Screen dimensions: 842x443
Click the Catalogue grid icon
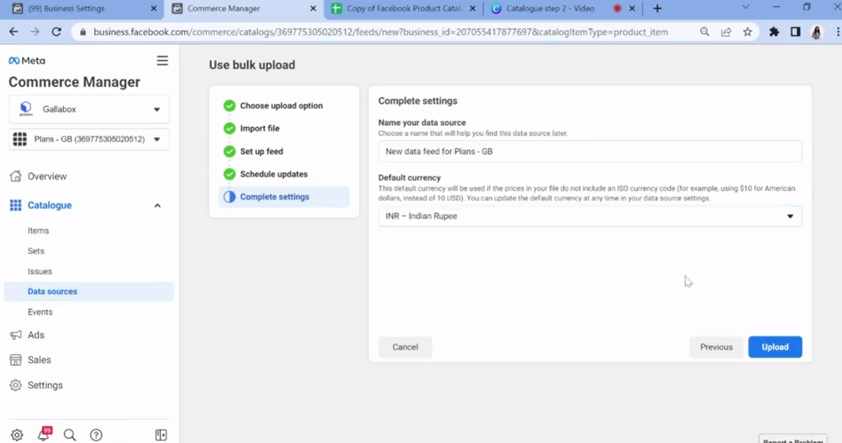pyautogui.click(x=16, y=205)
